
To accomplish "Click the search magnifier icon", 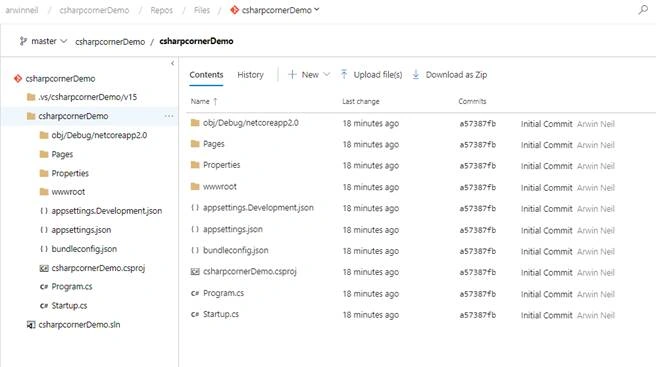I will pos(643,10).
